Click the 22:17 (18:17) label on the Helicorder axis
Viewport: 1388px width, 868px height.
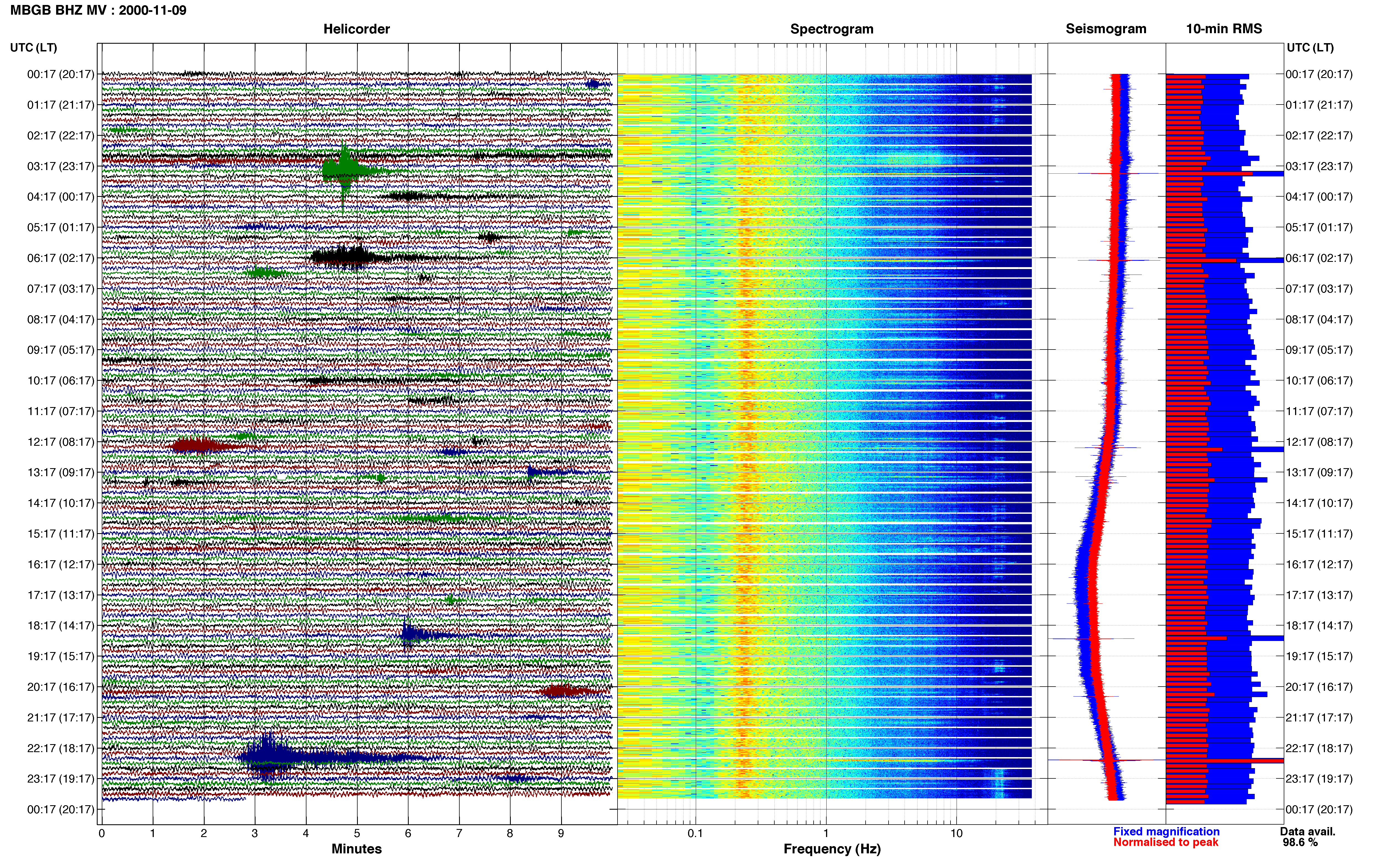pyautogui.click(x=60, y=748)
